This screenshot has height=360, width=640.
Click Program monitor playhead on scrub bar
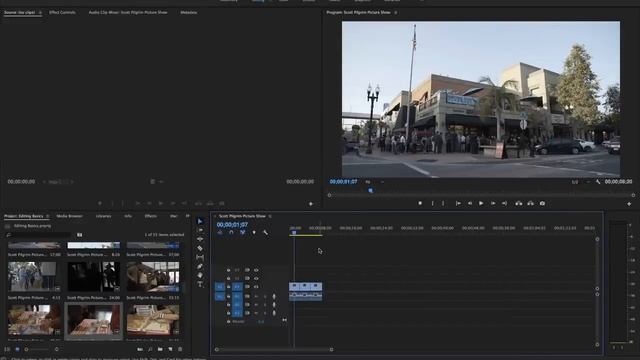371,191
